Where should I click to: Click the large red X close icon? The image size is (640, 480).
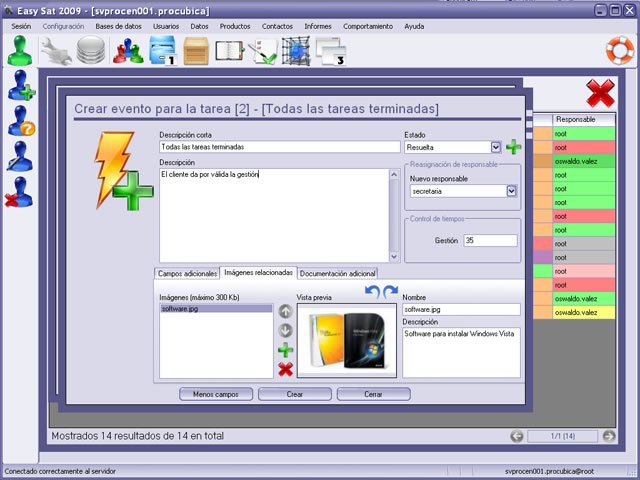[x=600, y=95]
